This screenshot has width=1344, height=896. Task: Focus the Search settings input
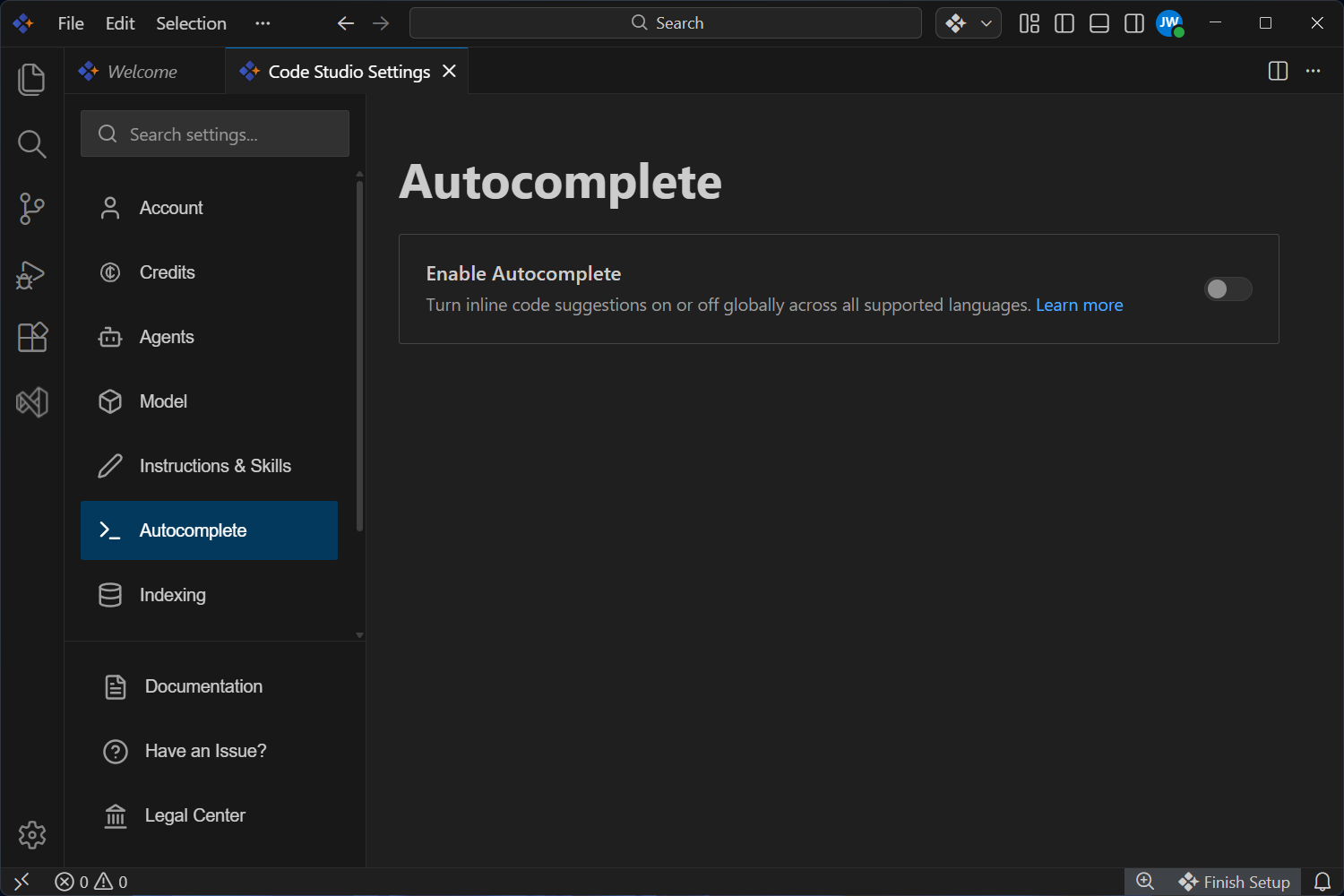[215, 134]
